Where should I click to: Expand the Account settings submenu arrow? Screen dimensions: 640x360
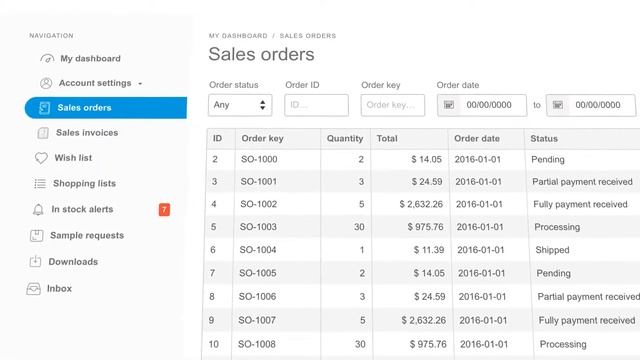point(140,84)
